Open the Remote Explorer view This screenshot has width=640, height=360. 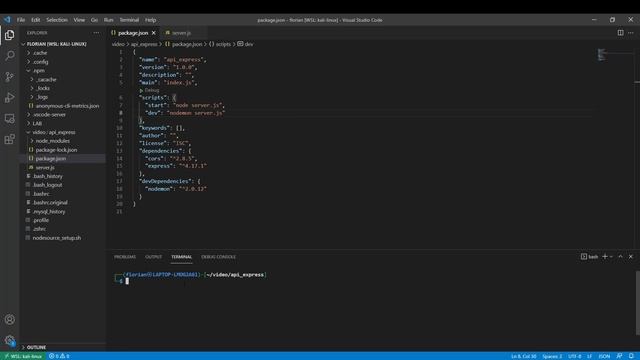pos(9,119)
